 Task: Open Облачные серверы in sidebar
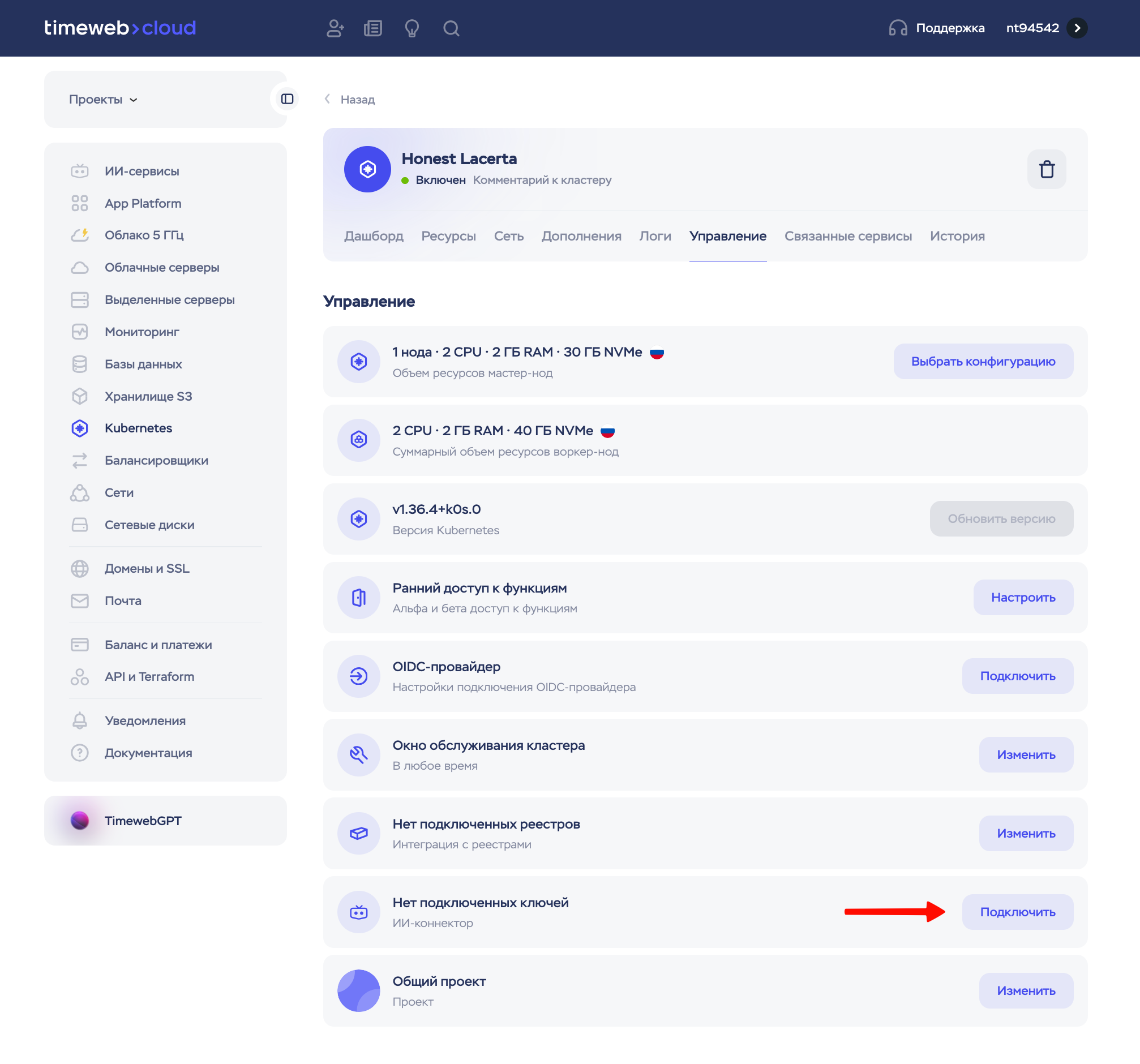162,267
